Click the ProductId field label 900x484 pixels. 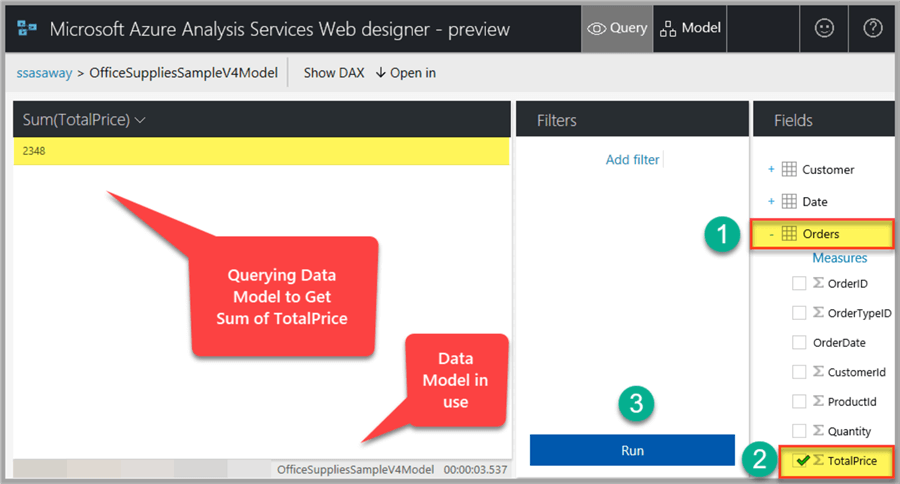point(852,401)
